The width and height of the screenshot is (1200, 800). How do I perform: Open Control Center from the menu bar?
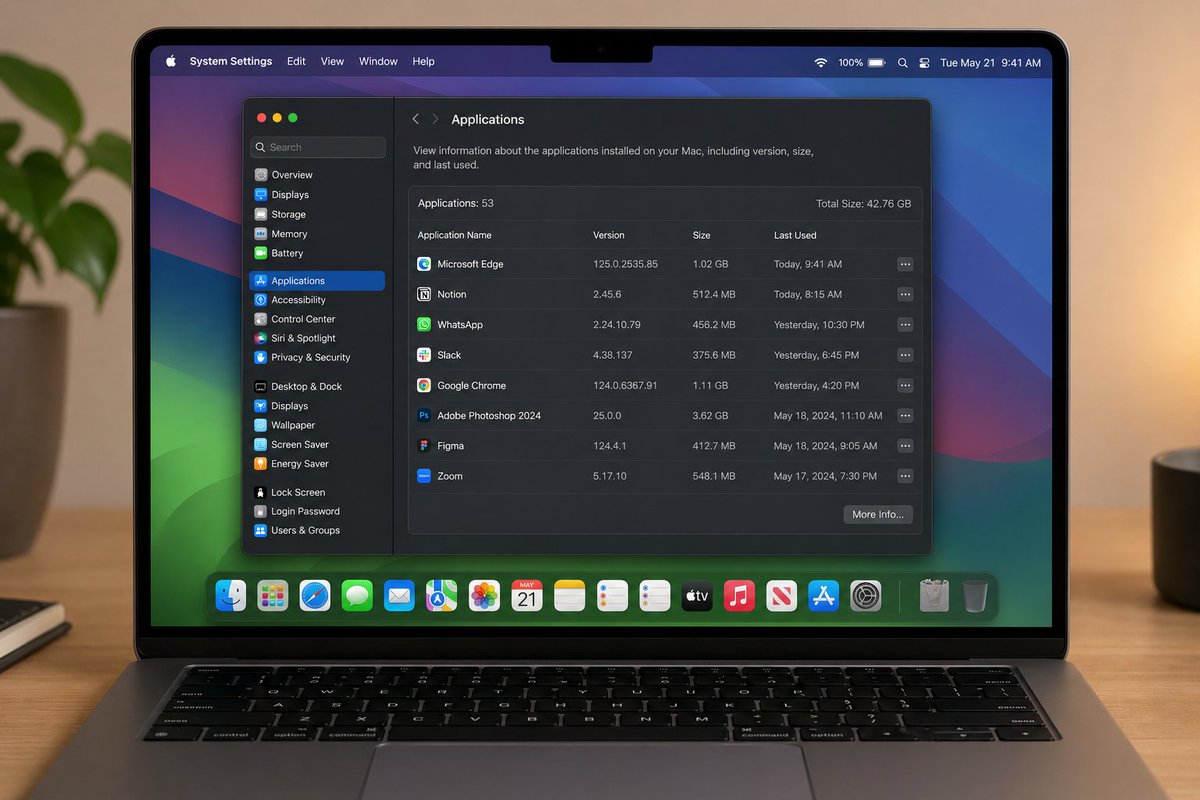point(924,62)
